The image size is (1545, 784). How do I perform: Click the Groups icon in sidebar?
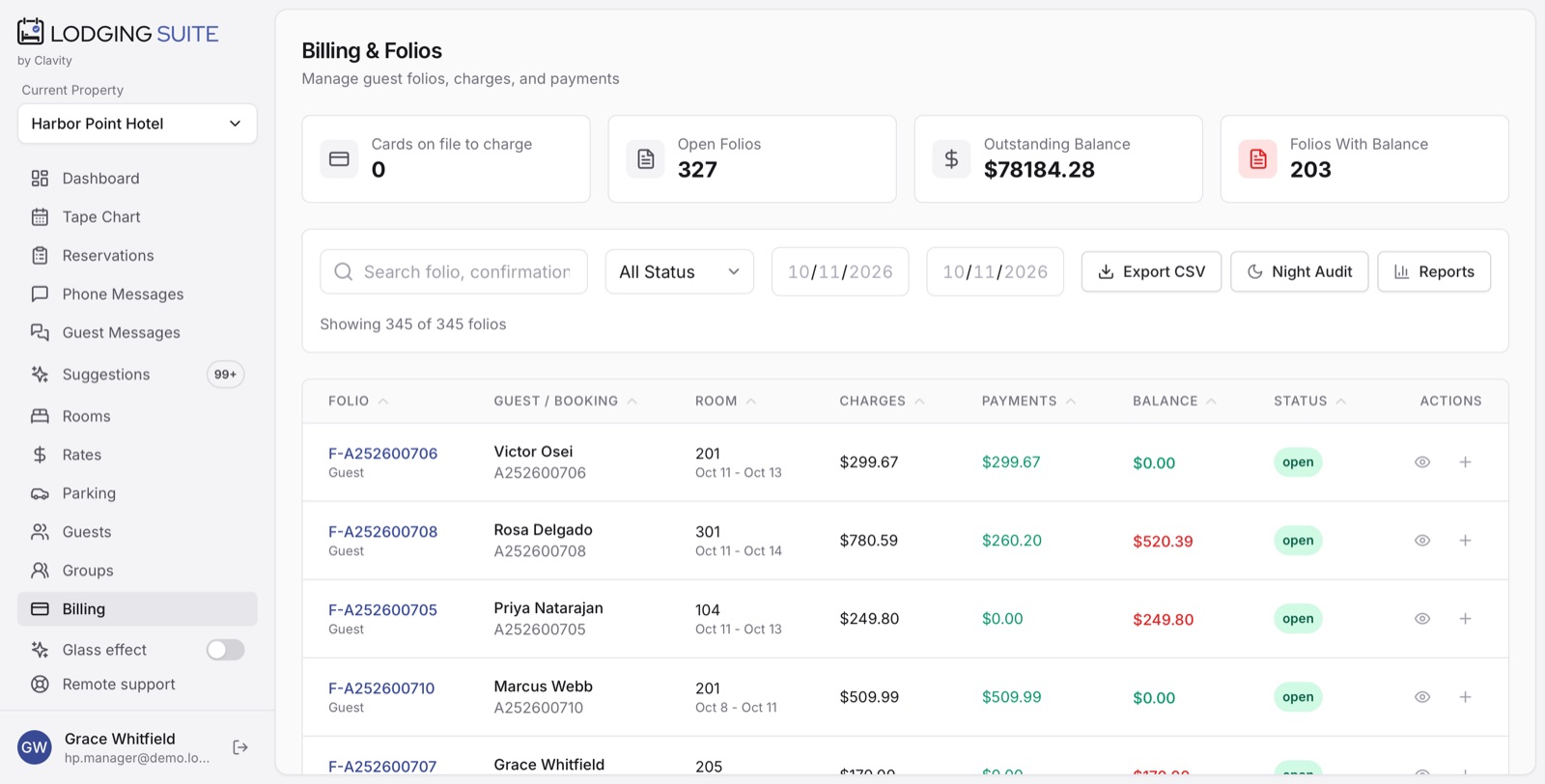pyautogui.click(x=40, y=571)
